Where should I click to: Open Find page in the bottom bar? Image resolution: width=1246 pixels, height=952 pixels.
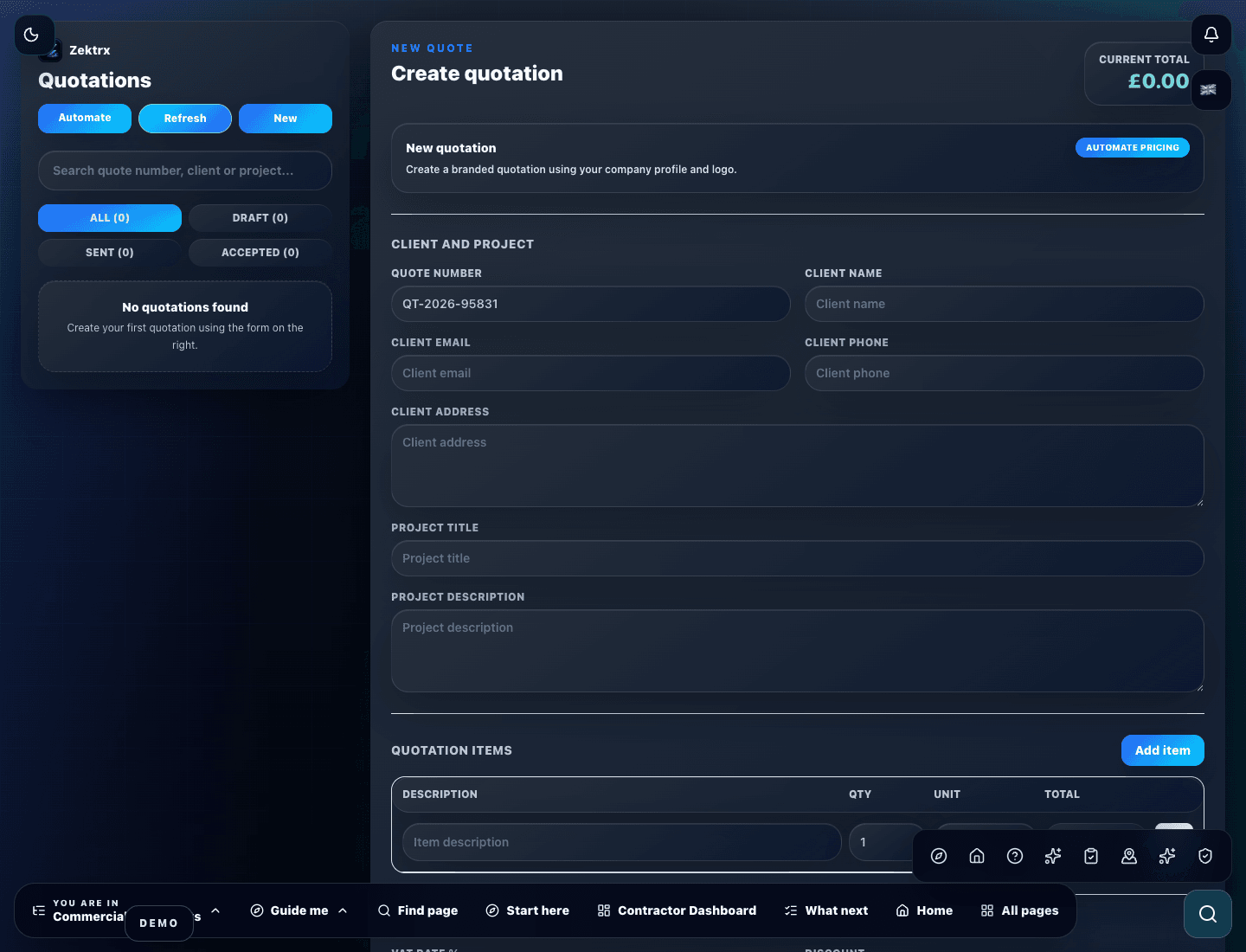pyautogui.click(x=418, y=910)
